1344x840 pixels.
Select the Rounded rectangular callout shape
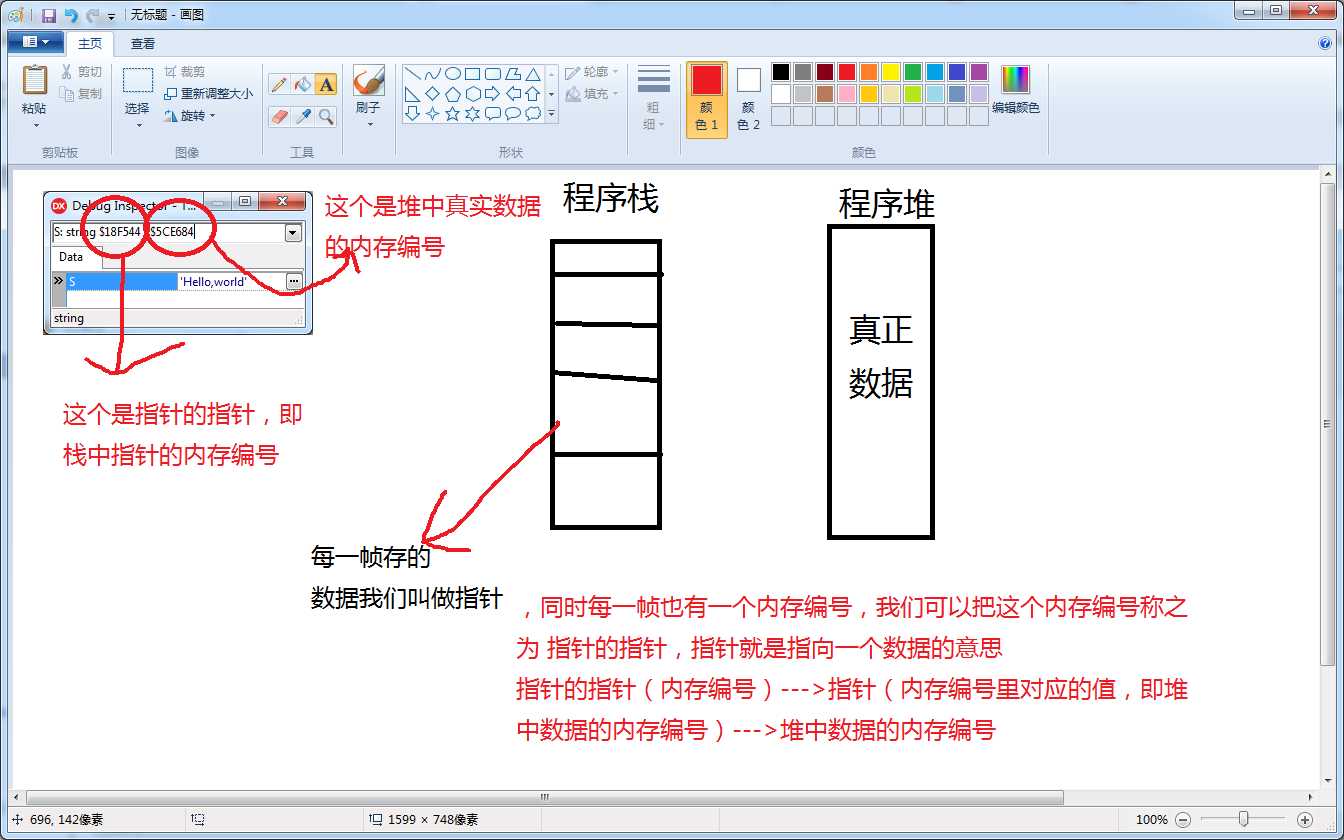click(x=492, y=114)
